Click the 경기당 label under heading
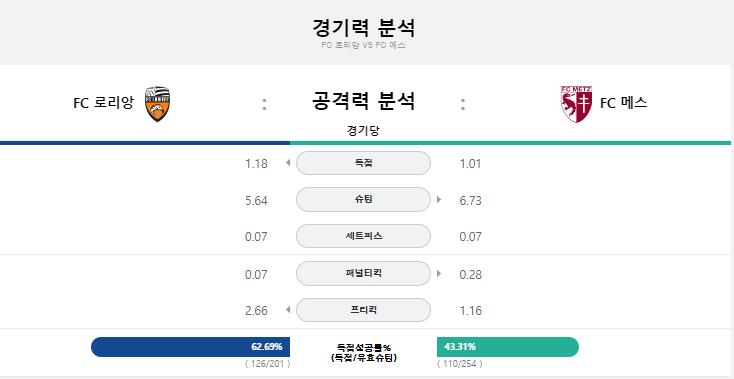Image resolution: width=734 pixels, height=379 pixels. point(363,131)
